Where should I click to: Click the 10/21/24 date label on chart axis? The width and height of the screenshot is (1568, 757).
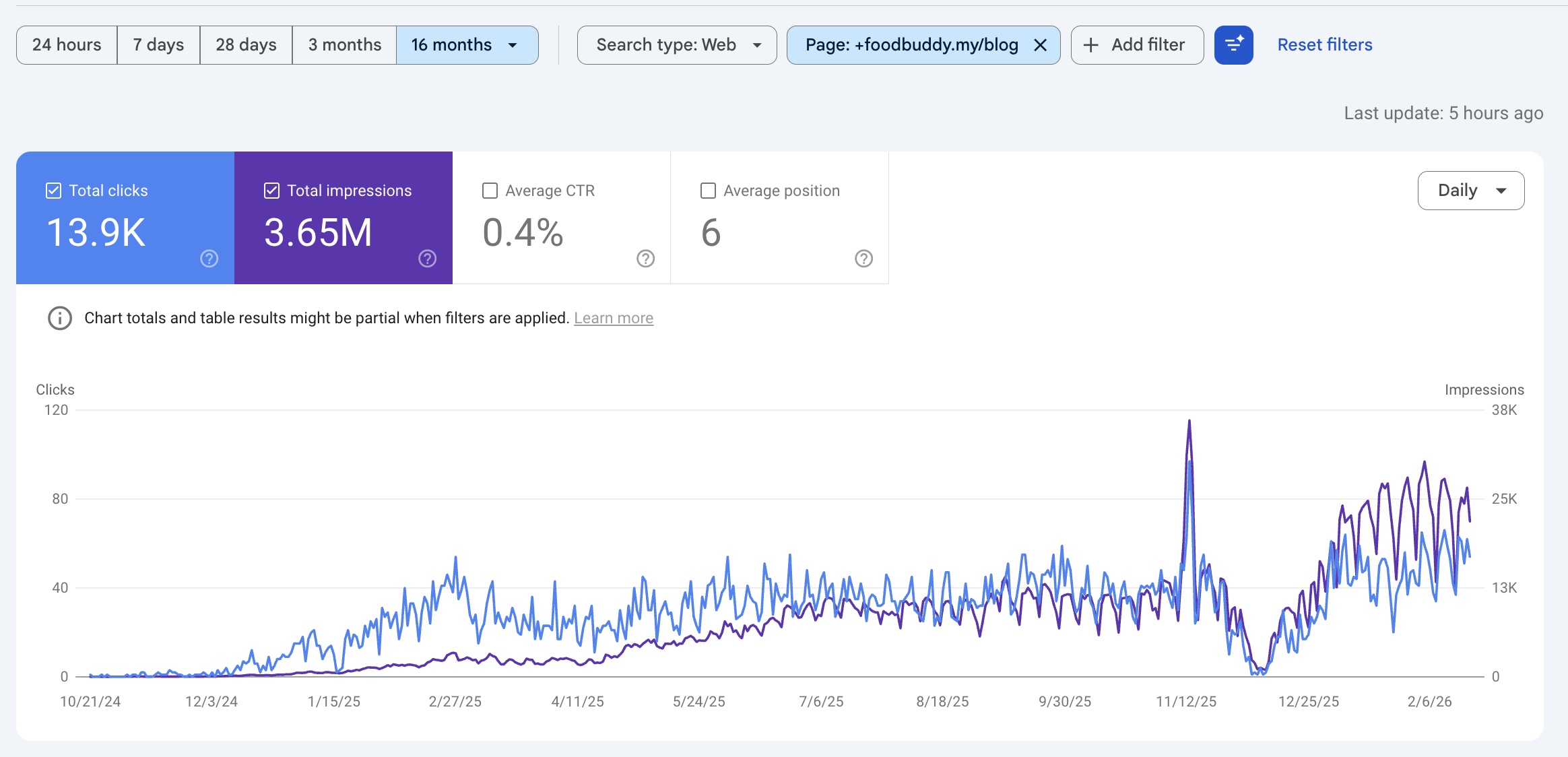(90, 702)
